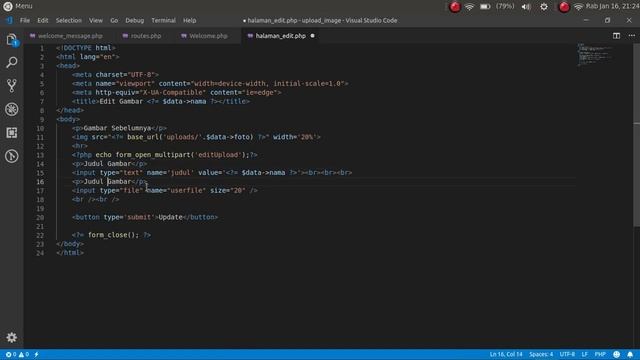Open the Terminal menu
The image size is (640, 360).
click(163, 20)
